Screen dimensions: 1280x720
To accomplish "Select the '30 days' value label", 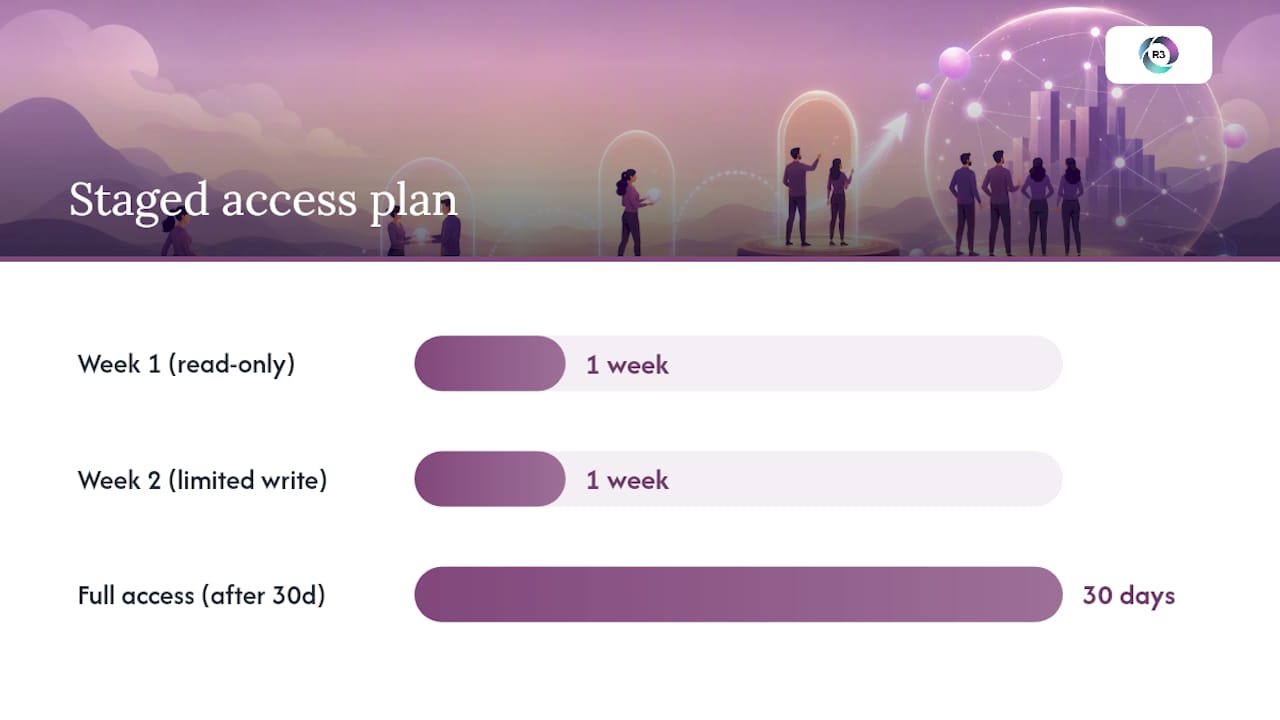I will (x=1128, y=596).
